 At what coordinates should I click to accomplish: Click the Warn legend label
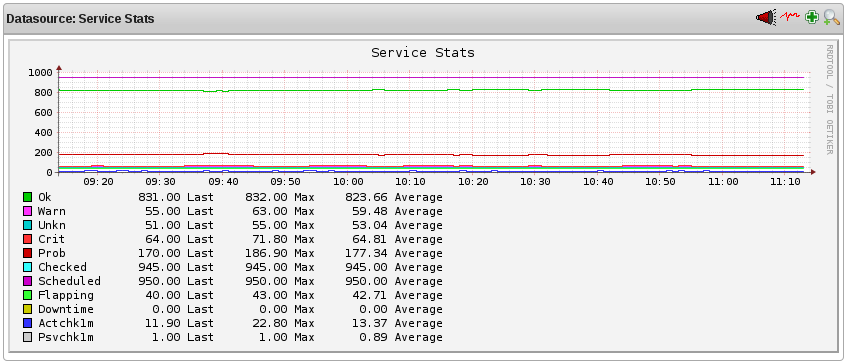click(51, 211)
